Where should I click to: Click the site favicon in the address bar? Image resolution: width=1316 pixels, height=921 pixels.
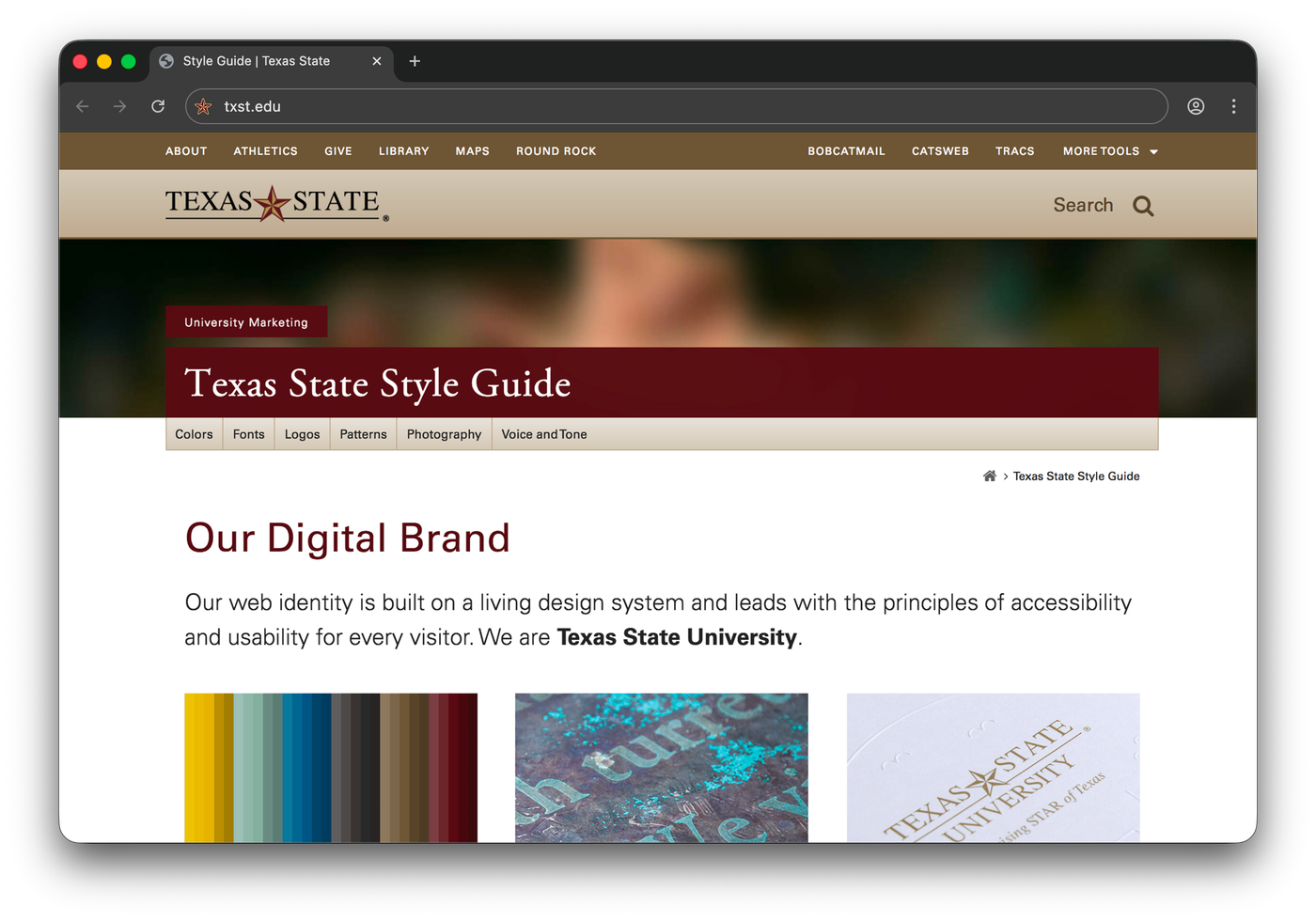pos(202,106)
